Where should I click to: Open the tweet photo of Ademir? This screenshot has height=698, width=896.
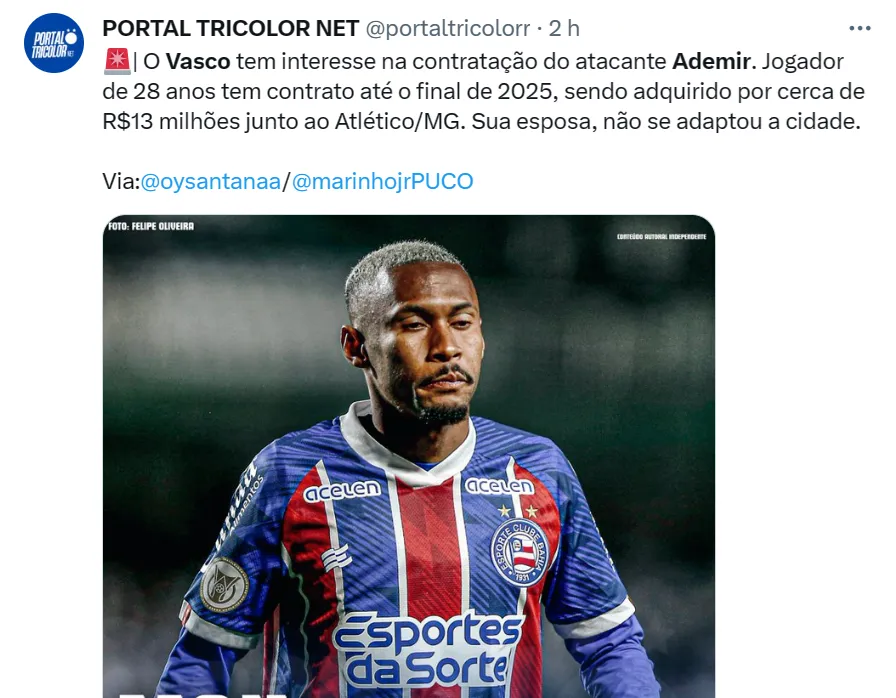(x=409, y=456)
